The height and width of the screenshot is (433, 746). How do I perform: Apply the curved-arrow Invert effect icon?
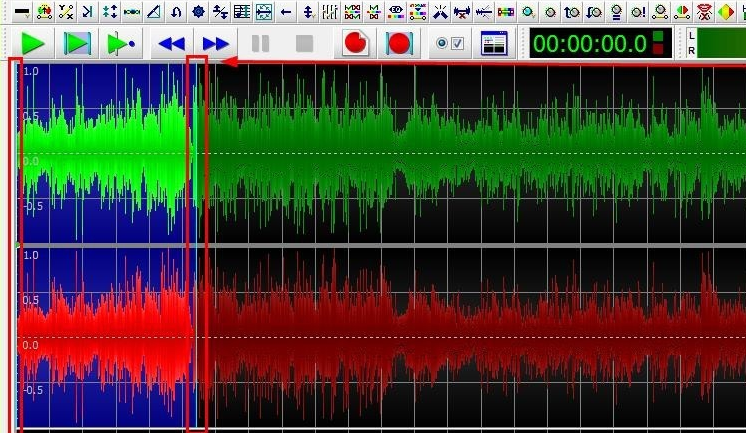pyautogui.click(x=176, y=12)
